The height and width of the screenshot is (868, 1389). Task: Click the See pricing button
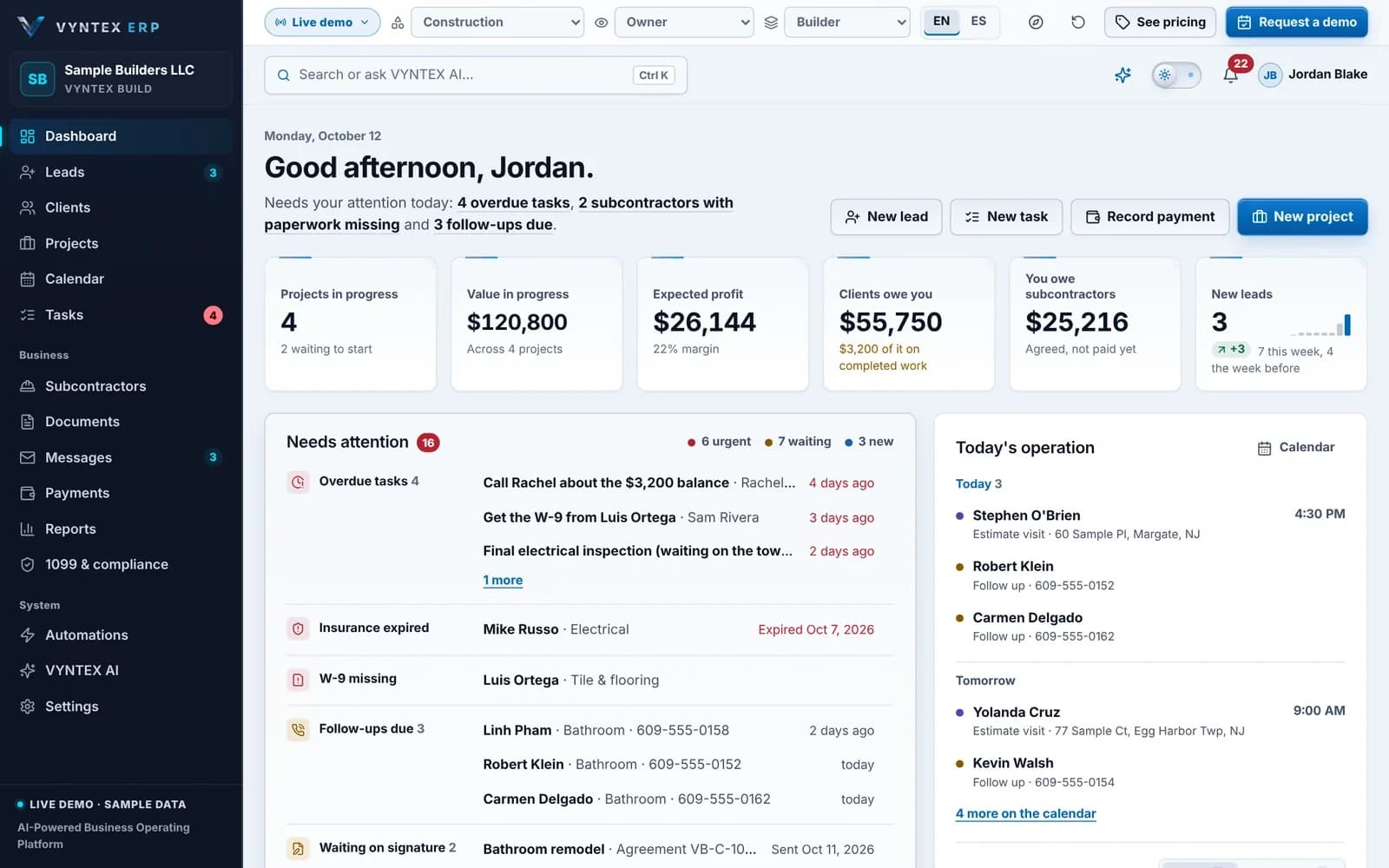[1160, 23]
